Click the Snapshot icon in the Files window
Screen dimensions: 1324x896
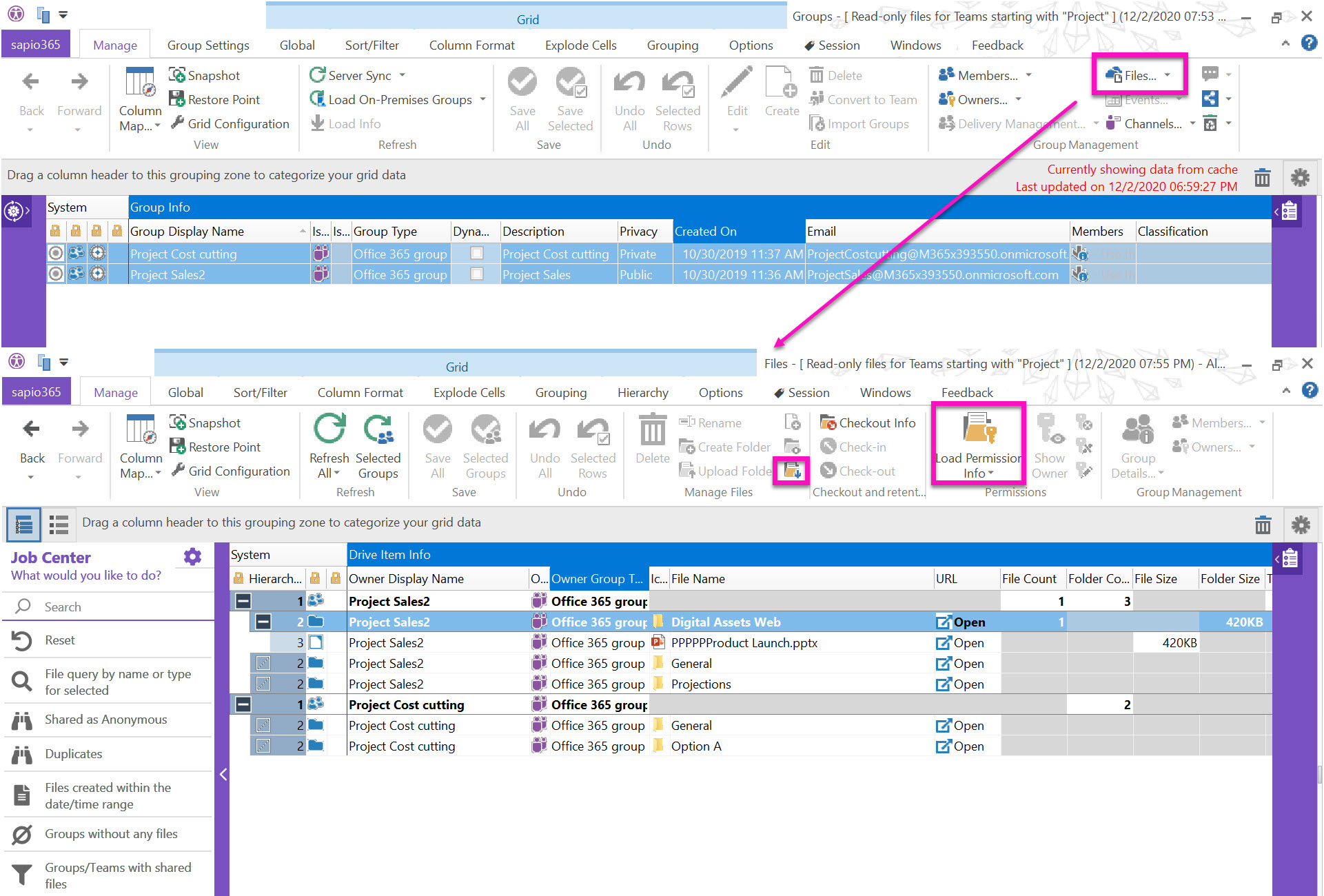point(178,422)
